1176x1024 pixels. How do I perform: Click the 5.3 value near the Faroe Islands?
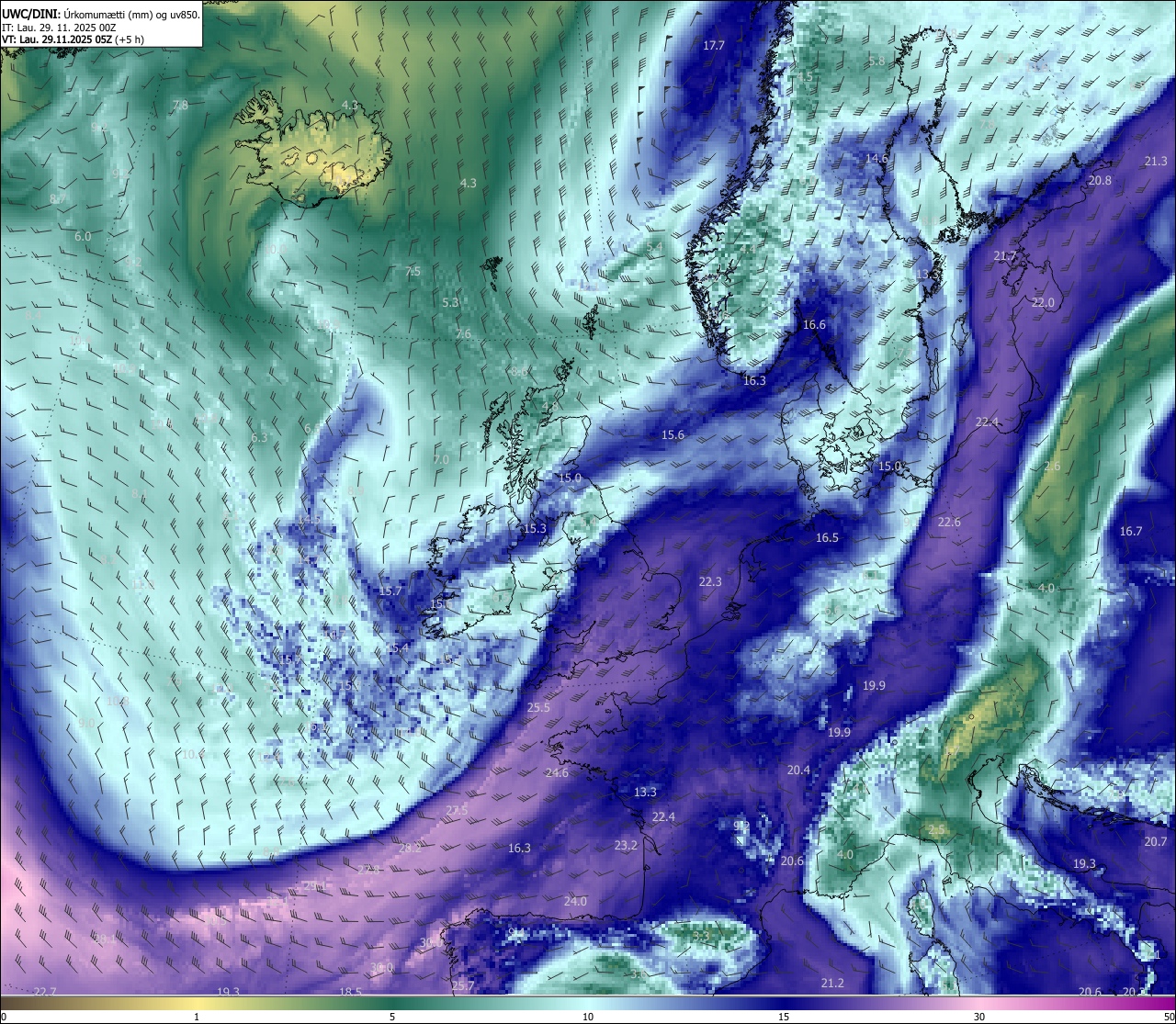(x=450, y=303)
